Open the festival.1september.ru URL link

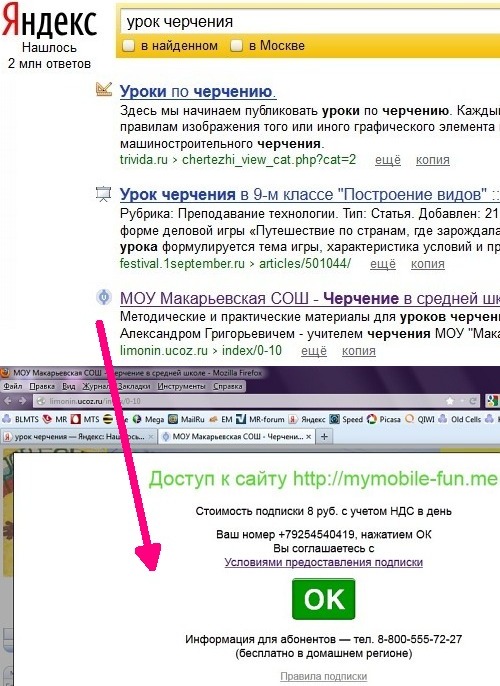[235, 263]
